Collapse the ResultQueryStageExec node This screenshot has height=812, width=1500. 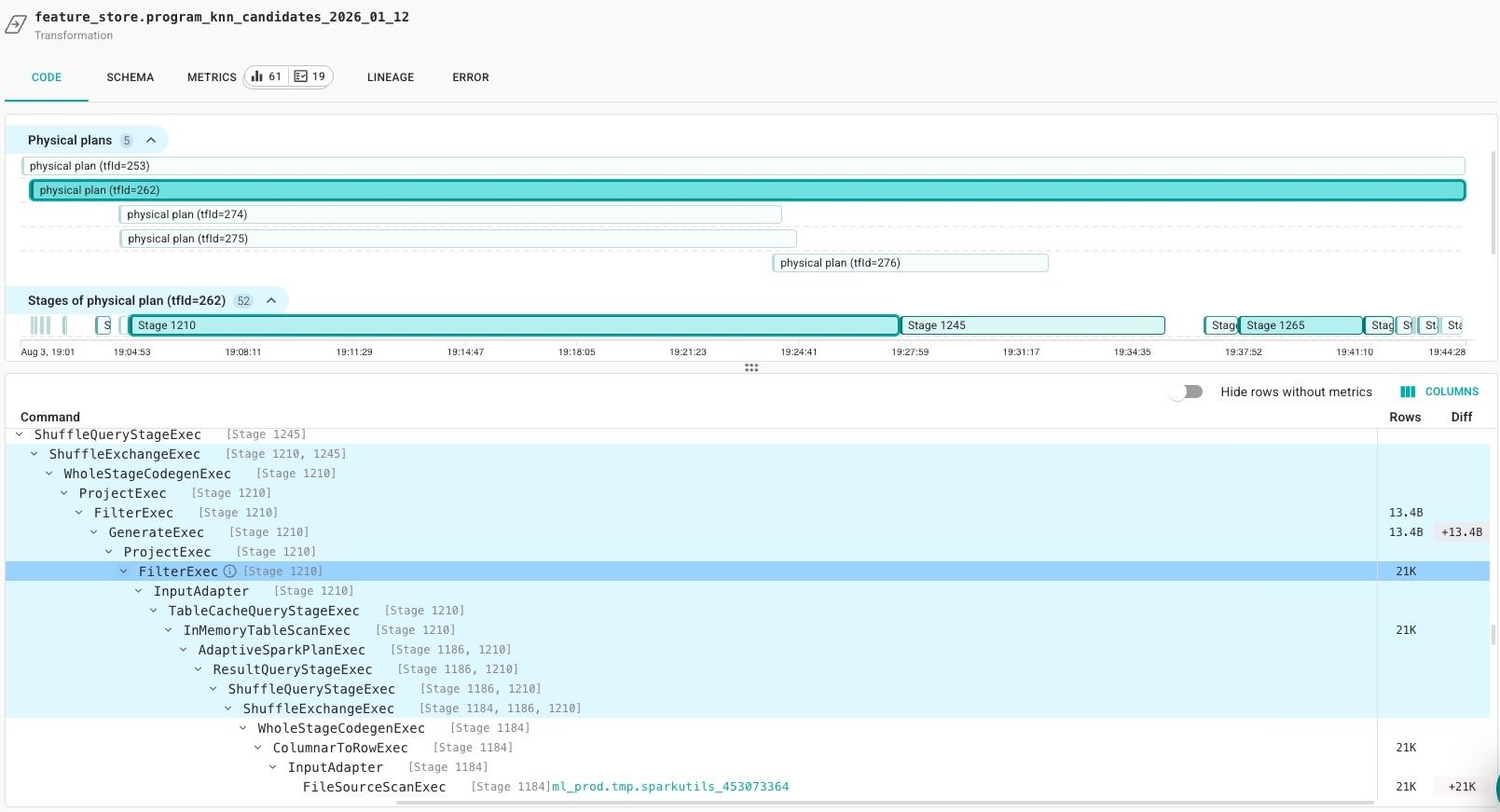pos(199,669)
